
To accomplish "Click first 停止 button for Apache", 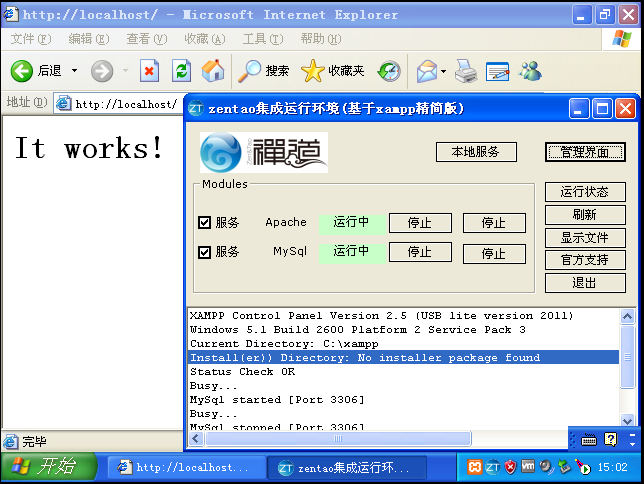I will (420, 223).
